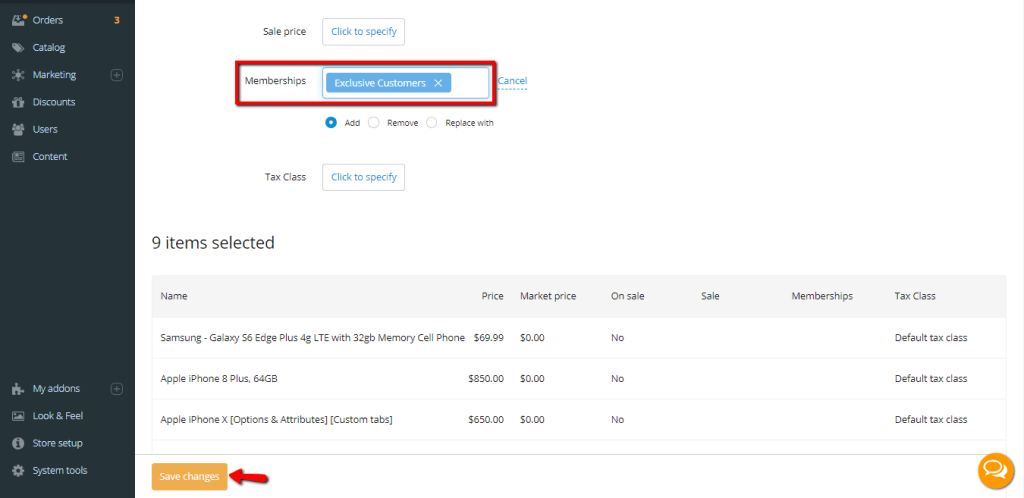Screen dimensions: 1024x498
Task: Click the Users people icon
Action: 18,129
